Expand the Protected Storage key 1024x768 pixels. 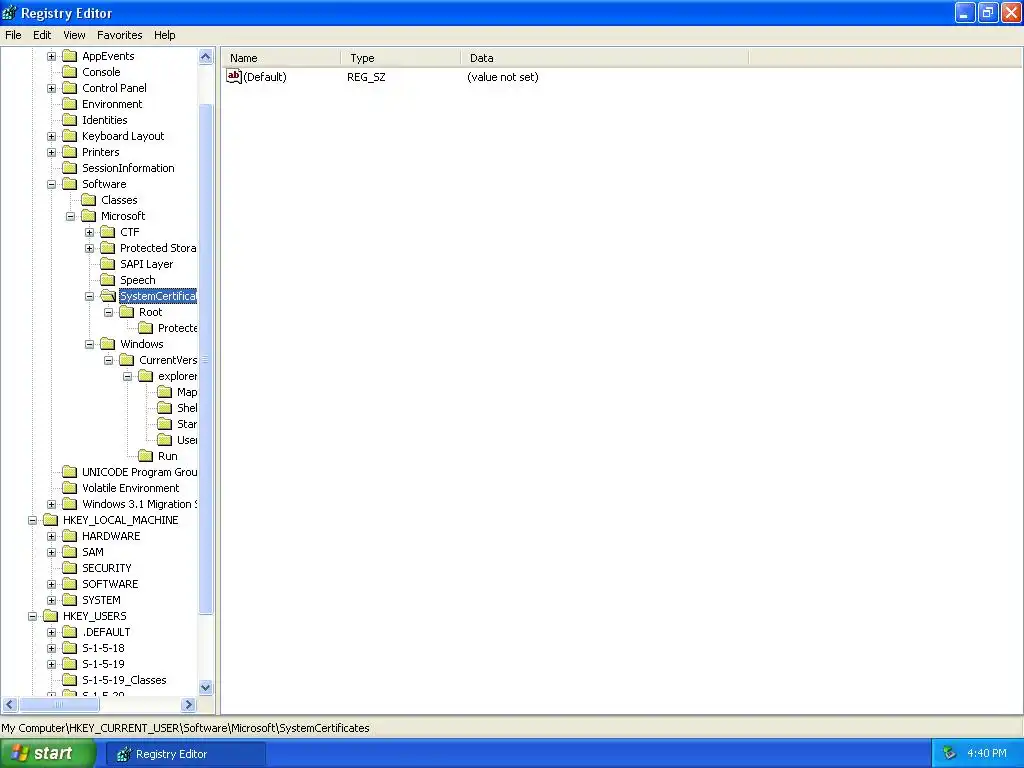point(89,248)
